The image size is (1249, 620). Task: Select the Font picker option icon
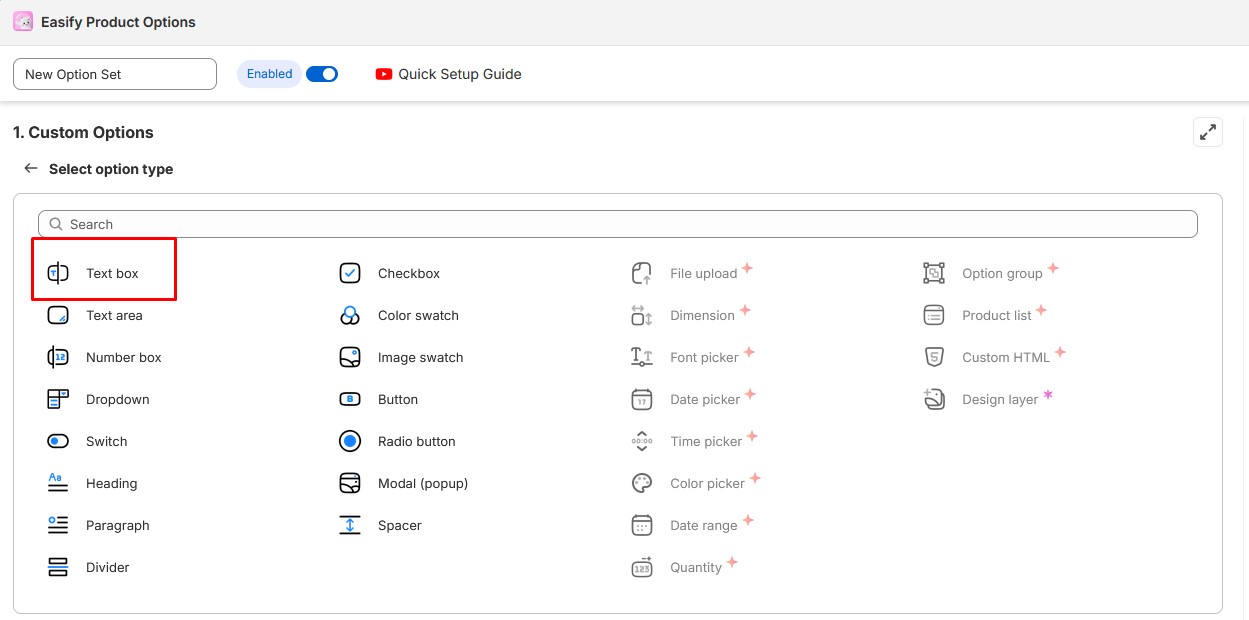click(x=641, y=357)
